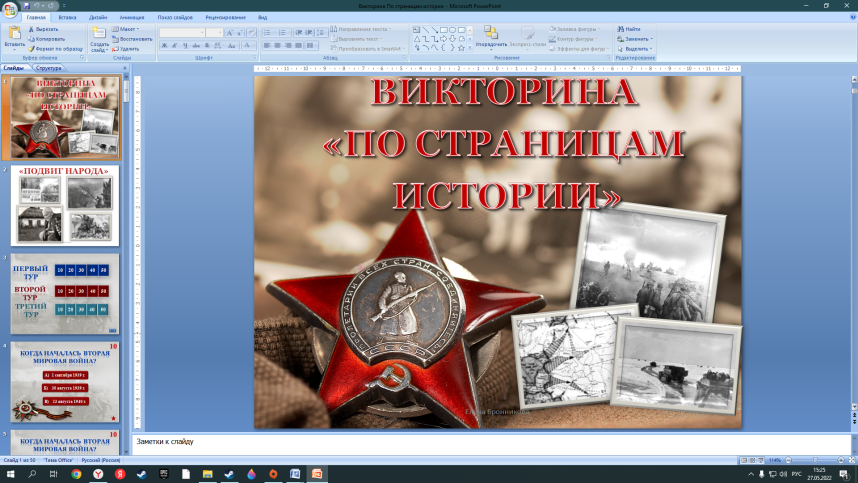Select slide 3 thumbnail with tour scores

(x=65, y=294)
